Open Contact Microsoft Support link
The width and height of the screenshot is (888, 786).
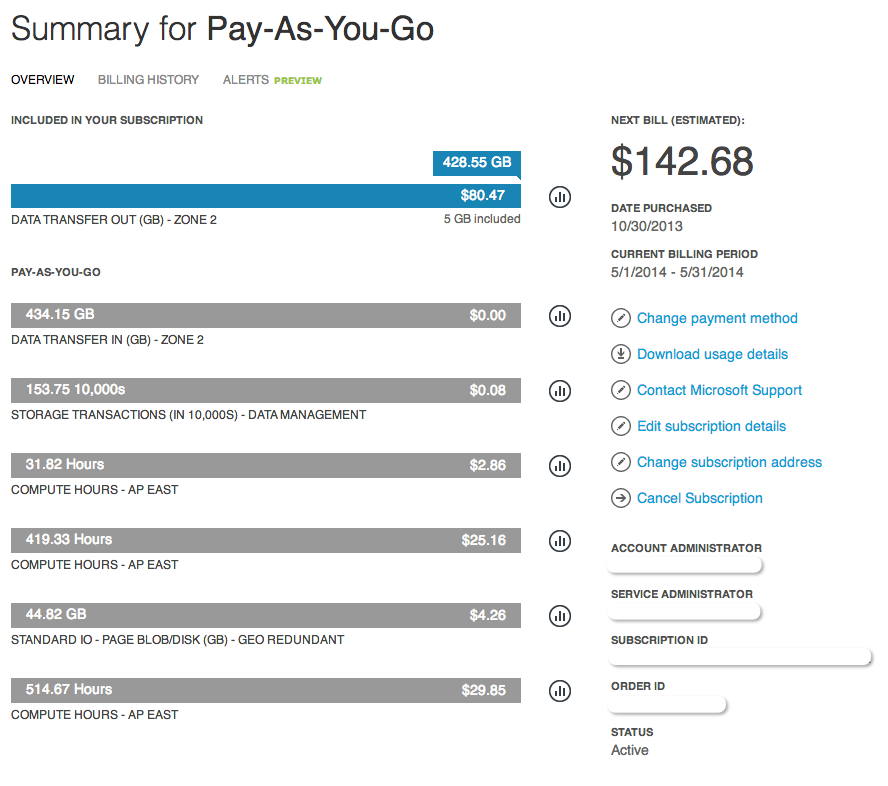719,390
